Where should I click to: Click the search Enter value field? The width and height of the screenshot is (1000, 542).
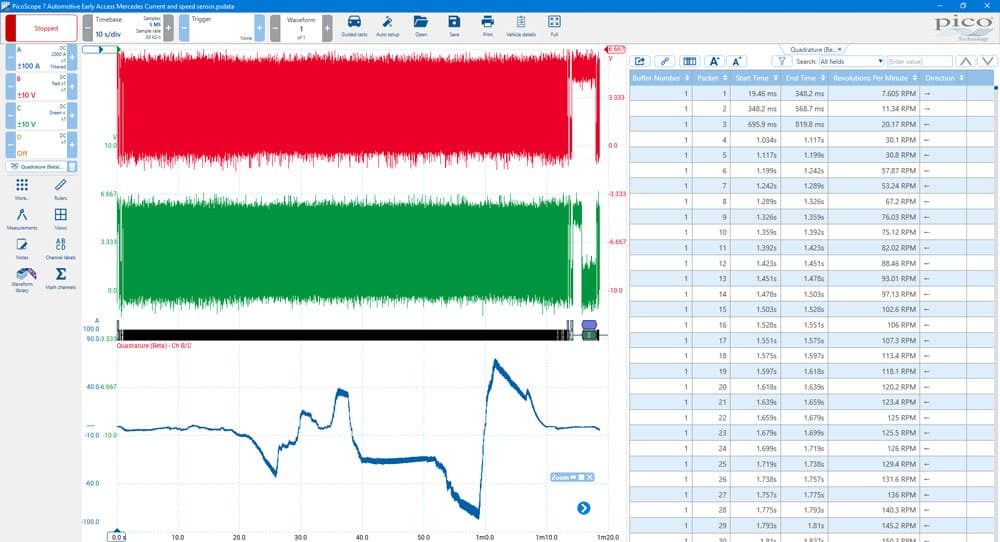[919, 61]
